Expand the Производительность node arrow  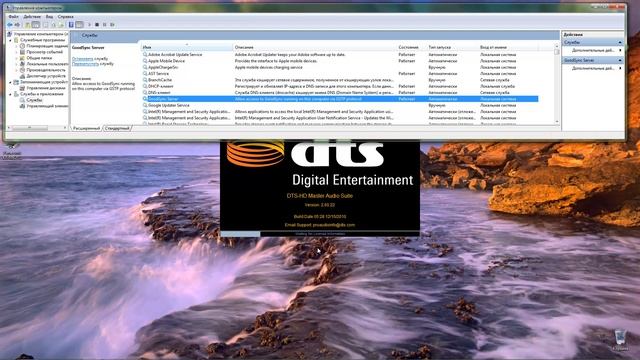tap(17, 70)
